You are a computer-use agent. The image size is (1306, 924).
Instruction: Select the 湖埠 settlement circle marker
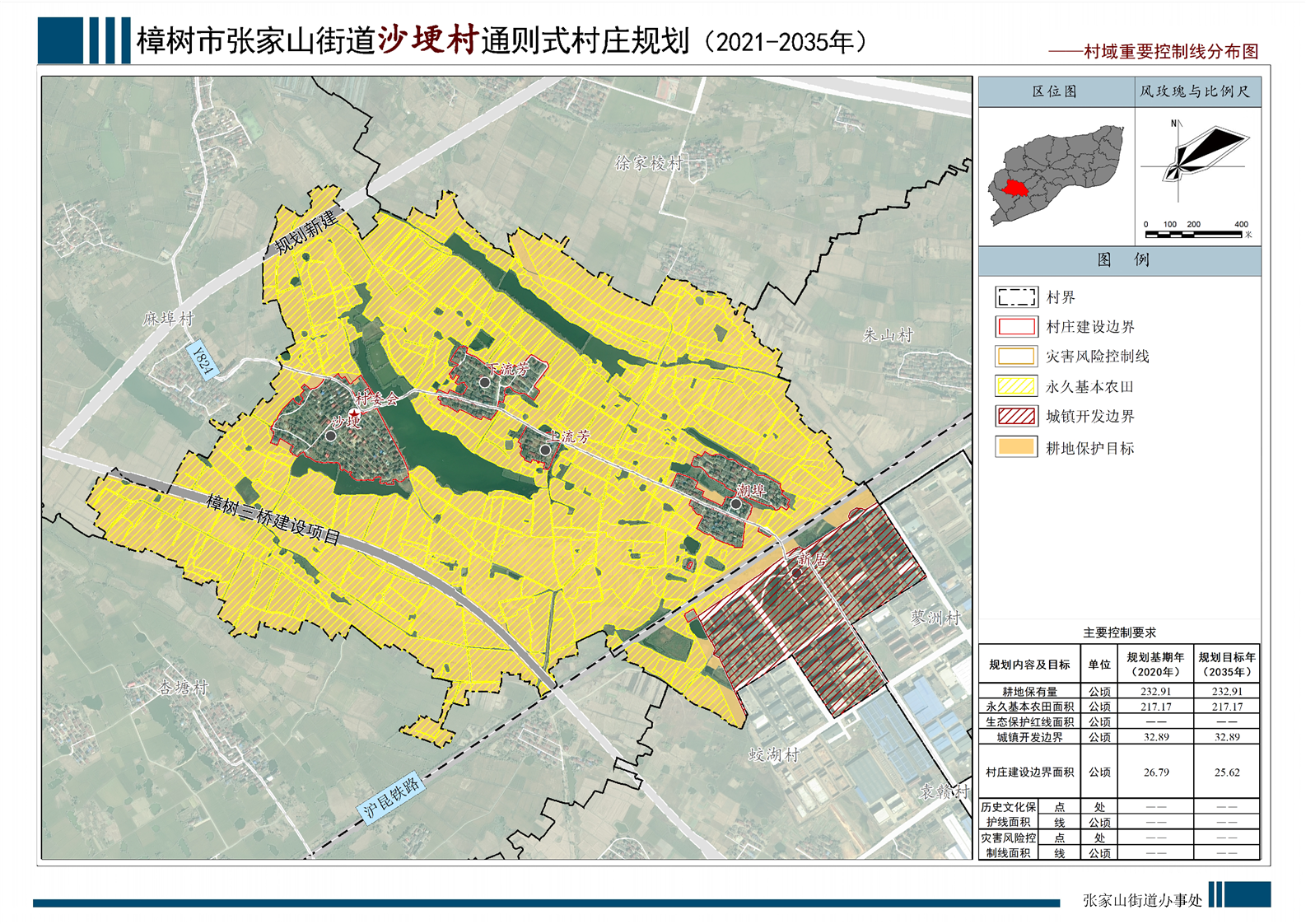735,504
